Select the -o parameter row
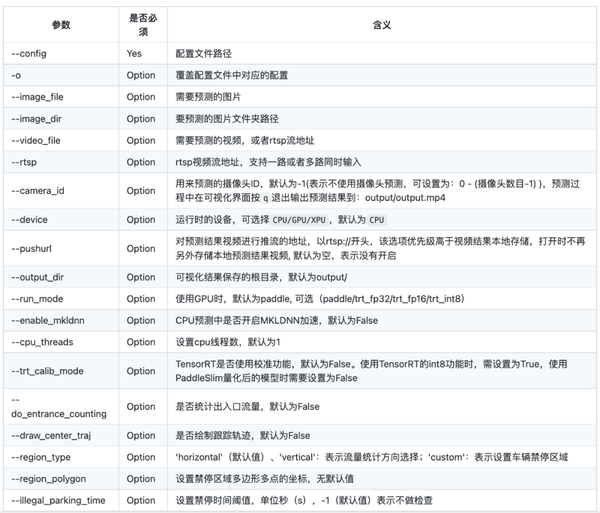600x513 pixels. (x=300, y=75)
